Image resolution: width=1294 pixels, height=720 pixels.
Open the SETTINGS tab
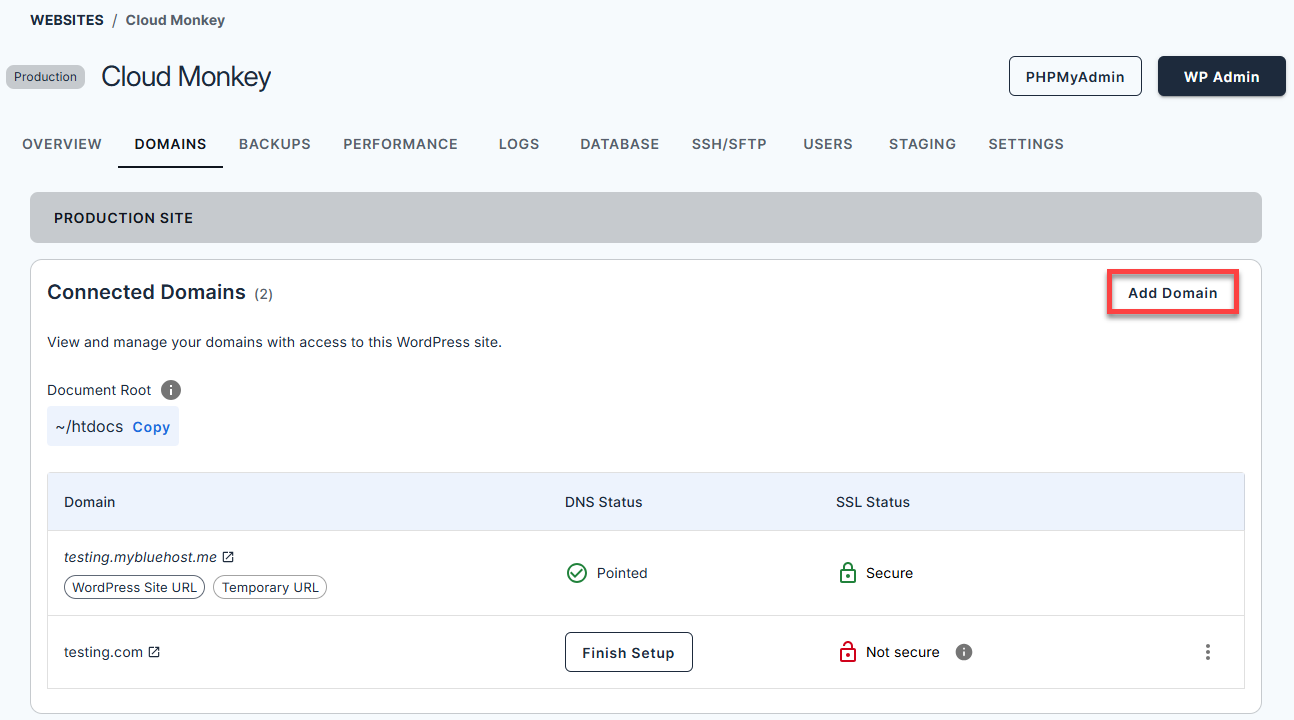point(1025,144)
